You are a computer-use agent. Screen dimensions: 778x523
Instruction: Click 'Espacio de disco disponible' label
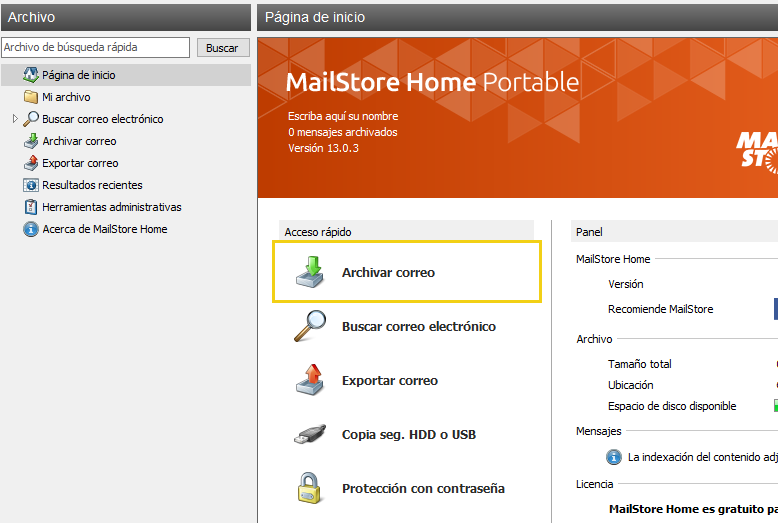[672, 406]
